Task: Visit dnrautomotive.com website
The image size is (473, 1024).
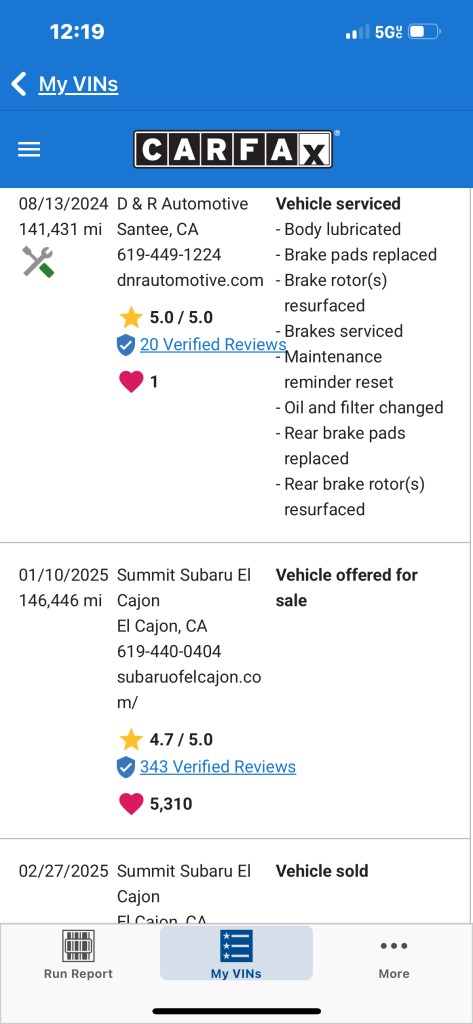Action: click(190, 280)
